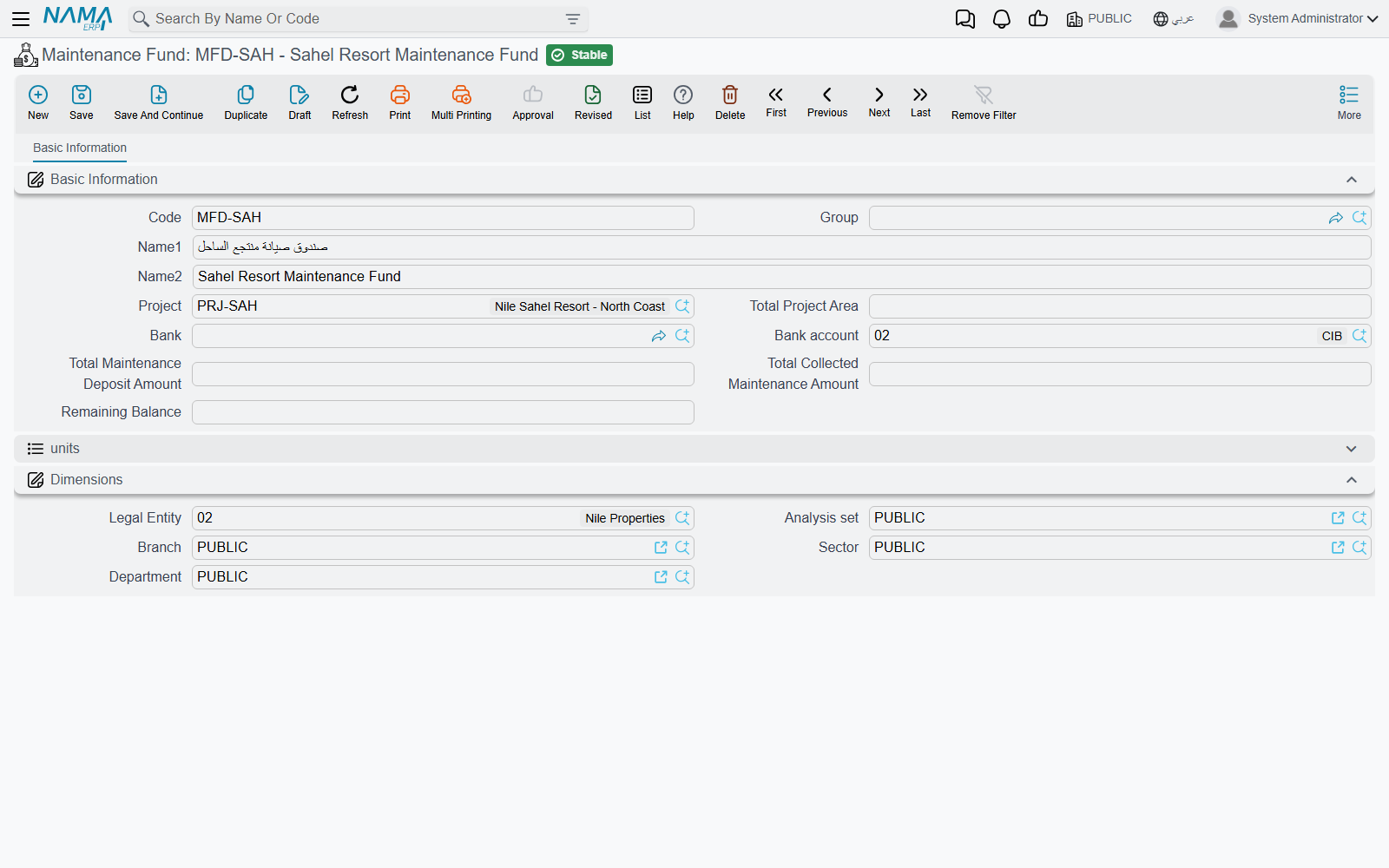
Task: Click the 'Nile Sahel Resort - North Coast' text
Action: point(580,306)
